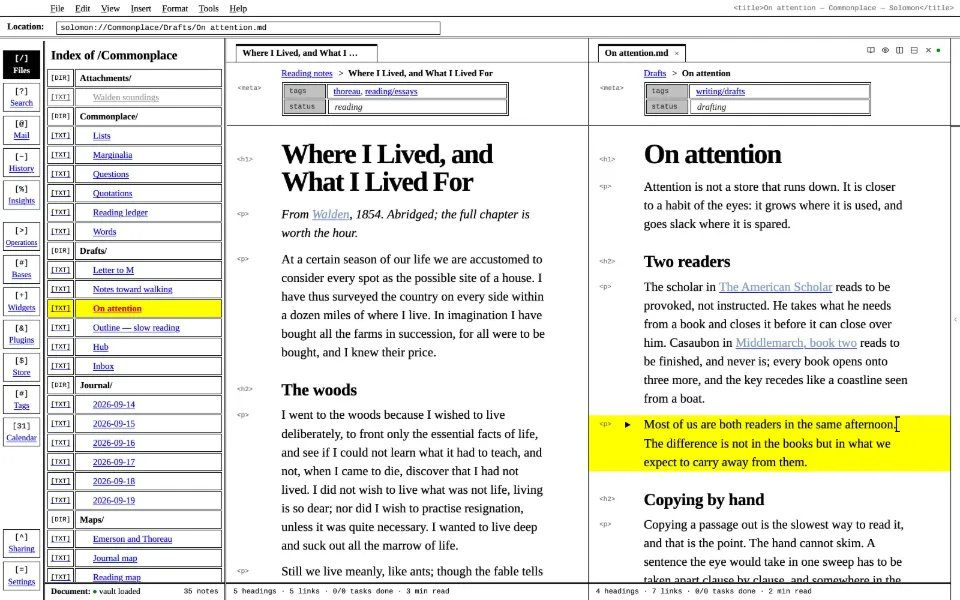The width and height of the screenshot is (960, 600).
Task: Open the Calendar panel
Action: pos(21,432)
